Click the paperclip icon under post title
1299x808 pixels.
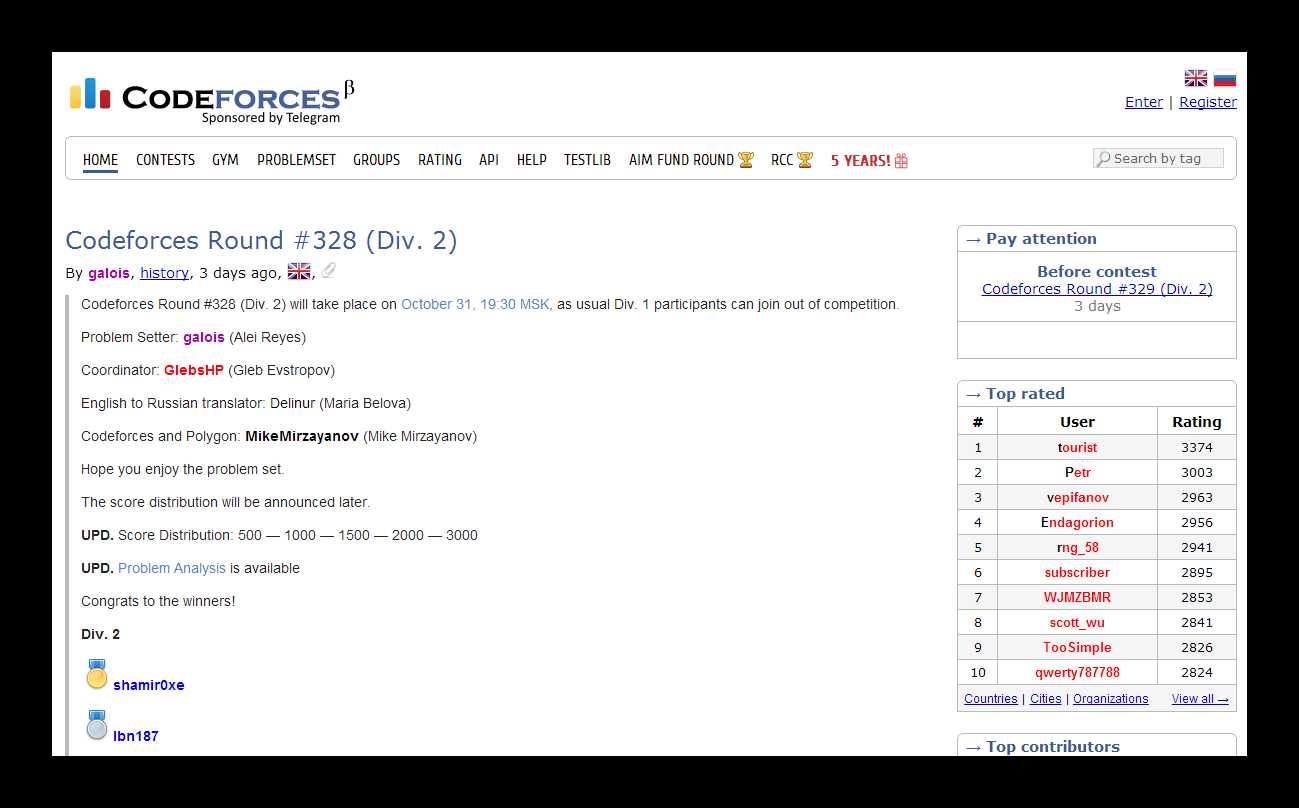[x=328, y=271]
